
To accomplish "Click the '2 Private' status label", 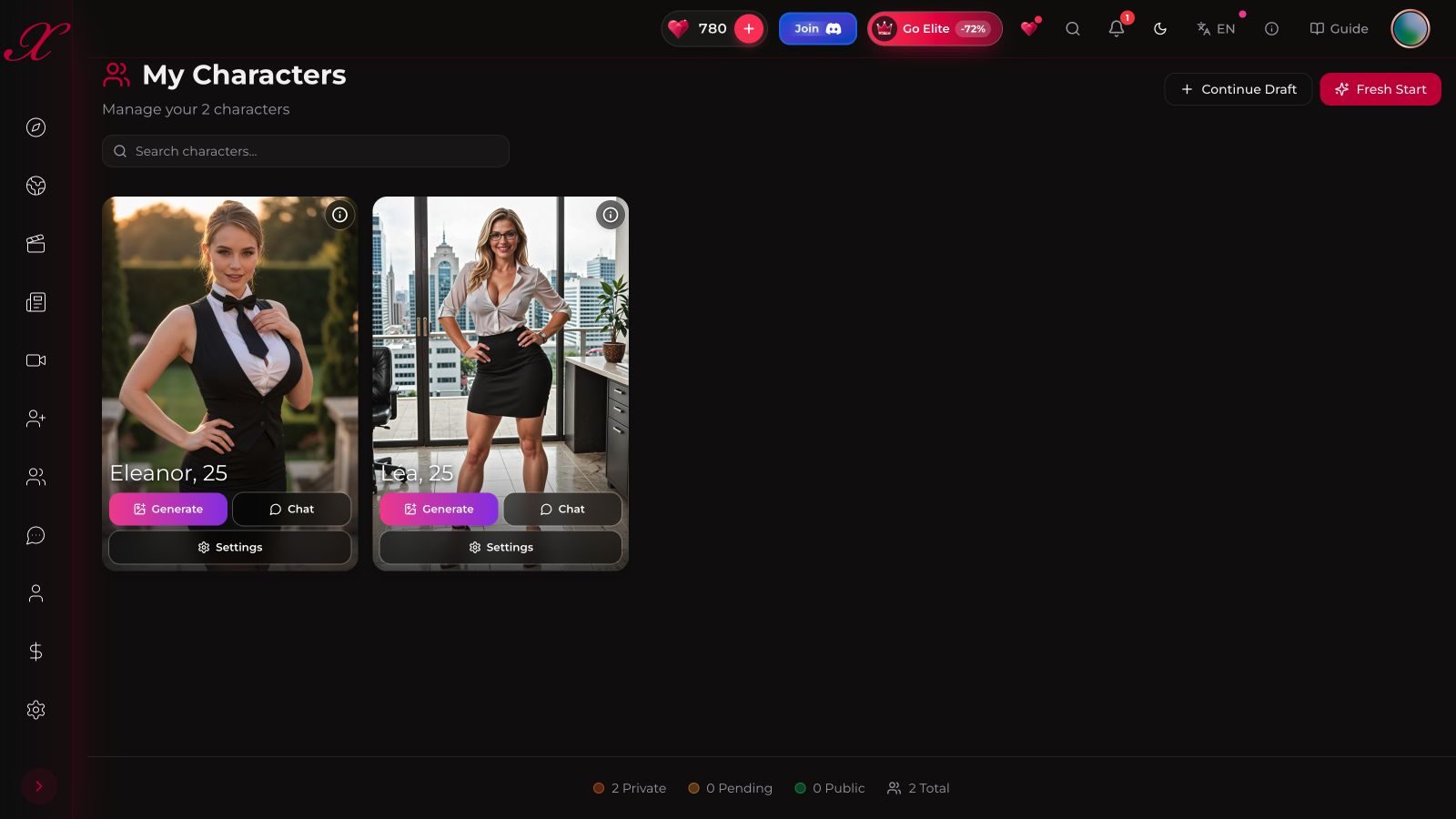I will (630, 788).
